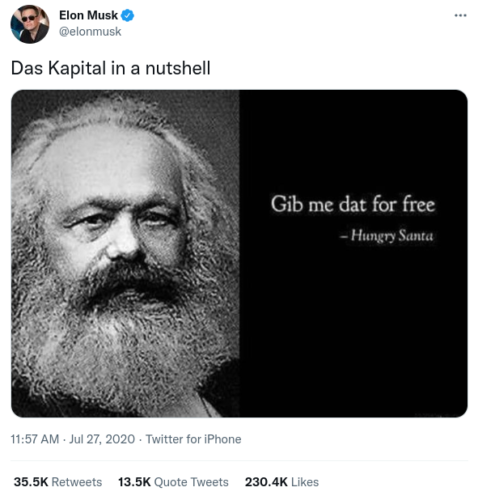Screen dimensions: 478x500
Task: View the 13.5K Quote Tweets list
Action: click(173, 482)
